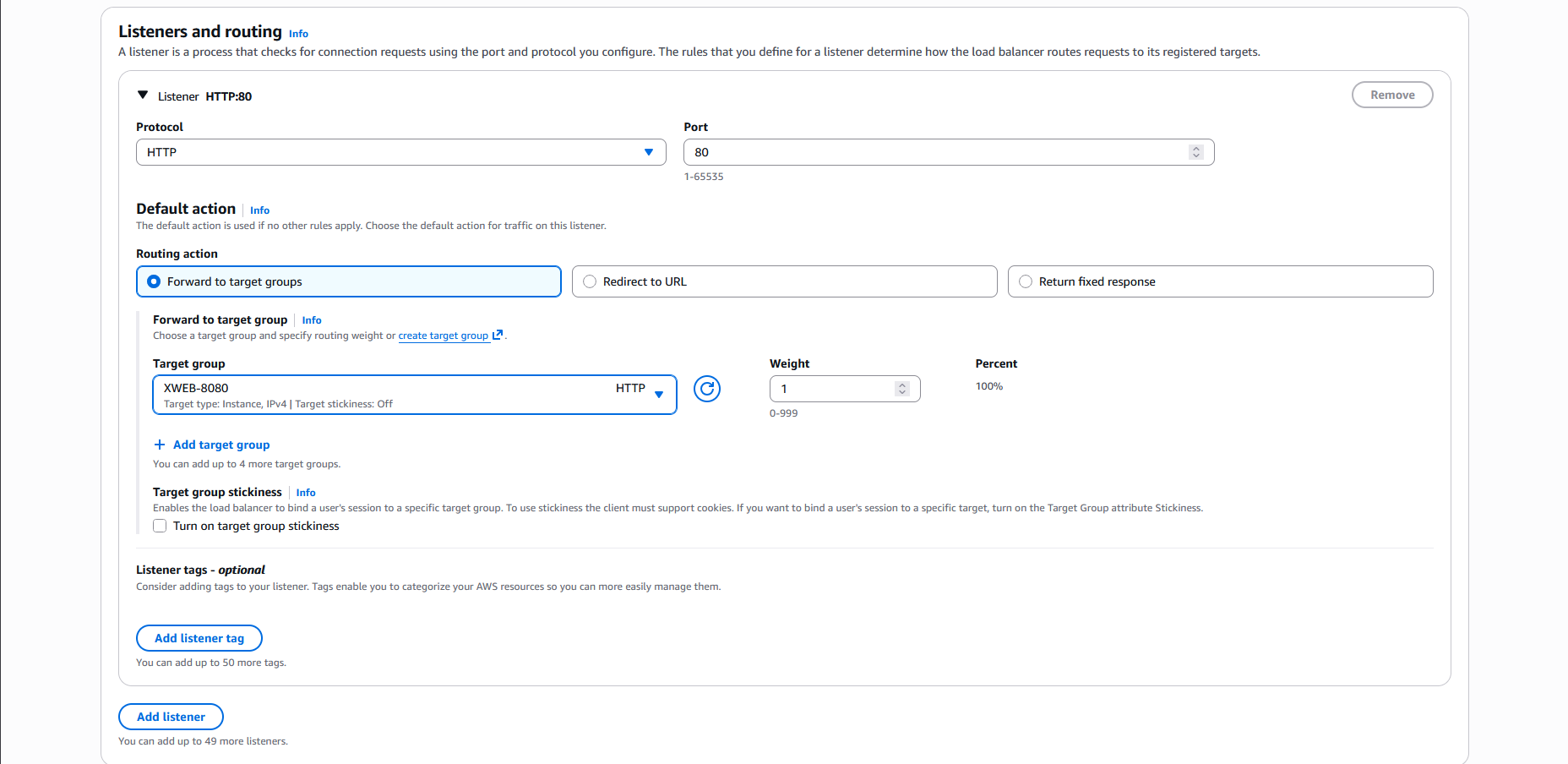Open the Protocol dropdown
The height and width of the screenshot is (764, 1568).
point(400,152)
